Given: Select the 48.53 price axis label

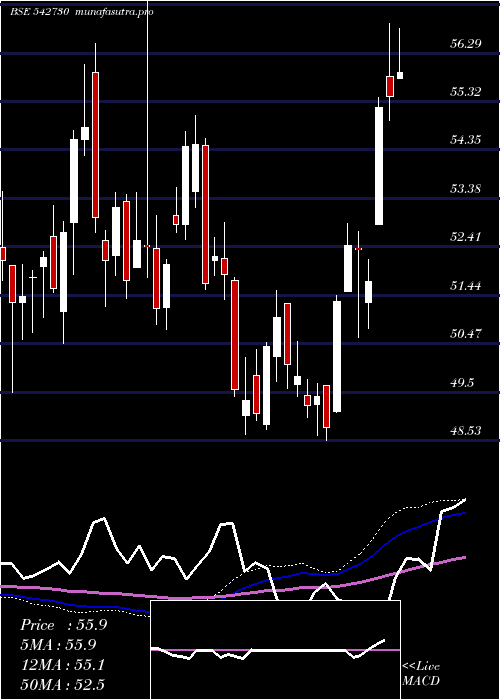Looking at the screenshot, I should click(466, 430).
